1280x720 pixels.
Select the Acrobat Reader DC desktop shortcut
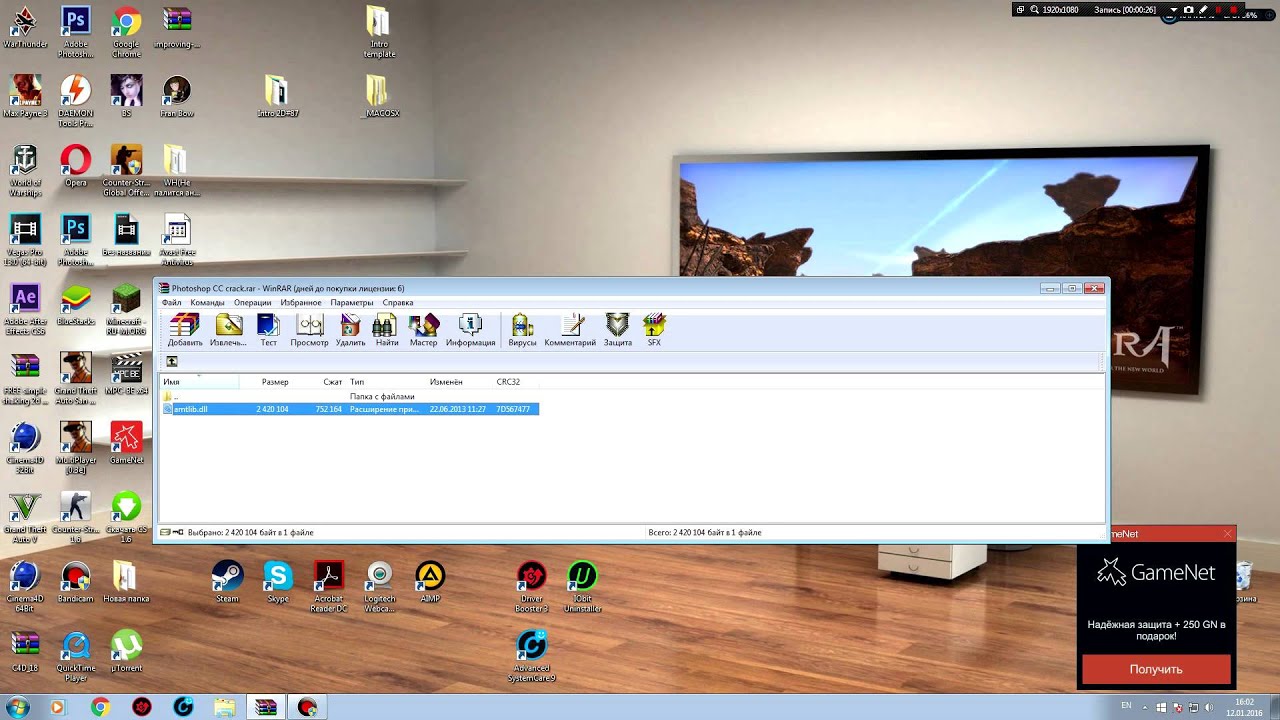pyautogui.click(x=328, y=586)
